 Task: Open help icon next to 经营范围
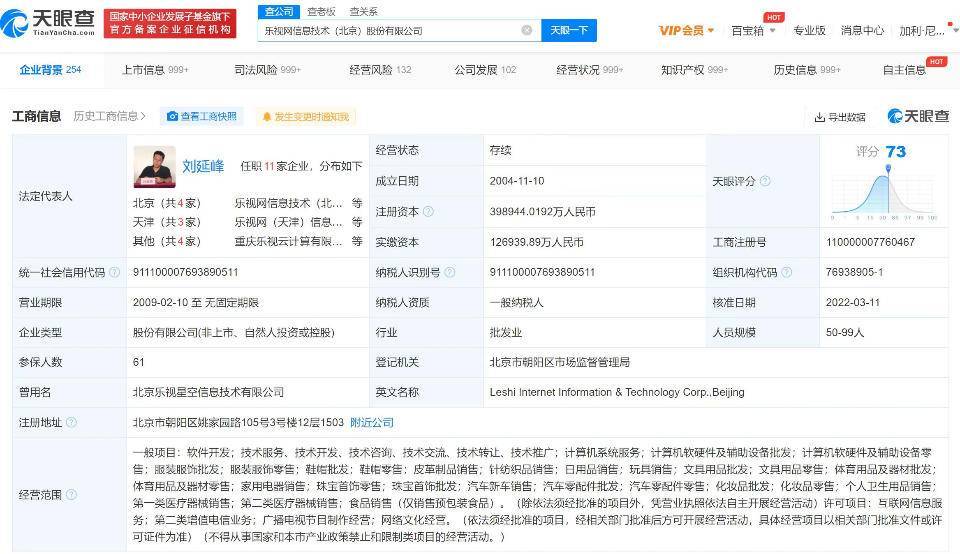click(x=72, y=494)
